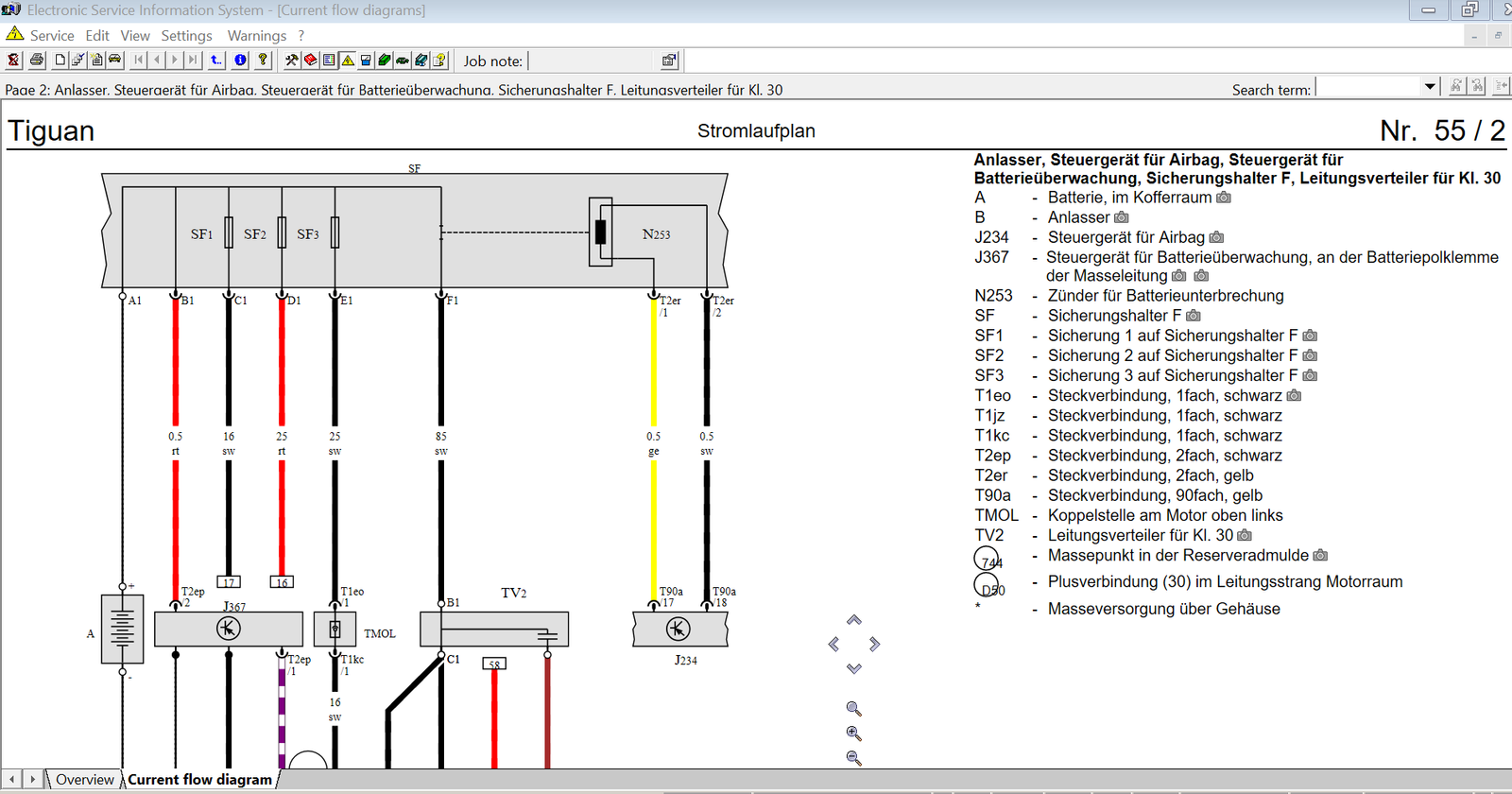Click camera icon next to Anlasser
The width and height of the screenshot is (1512, 794).
(x=1122, y=217)
